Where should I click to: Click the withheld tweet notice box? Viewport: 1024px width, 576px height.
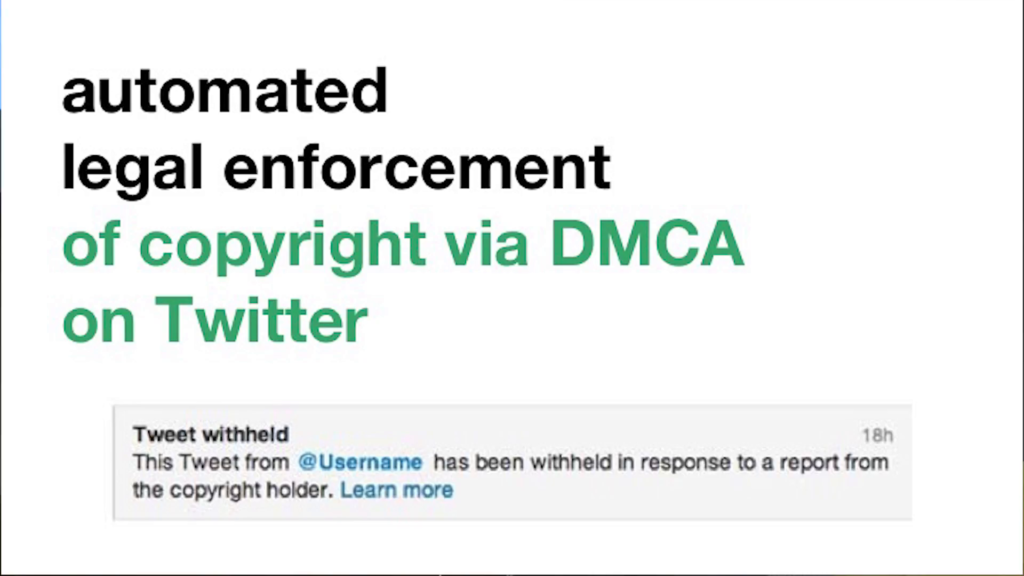click(513, 462)
